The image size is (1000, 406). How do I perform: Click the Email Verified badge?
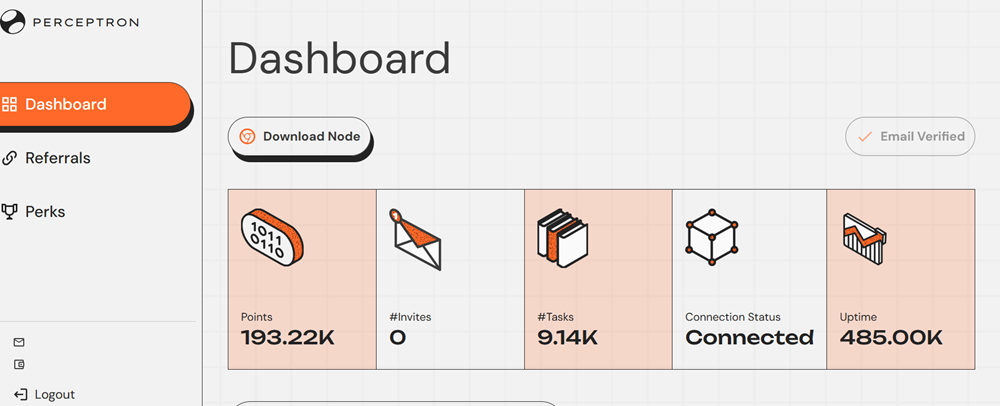pos(910,136)
